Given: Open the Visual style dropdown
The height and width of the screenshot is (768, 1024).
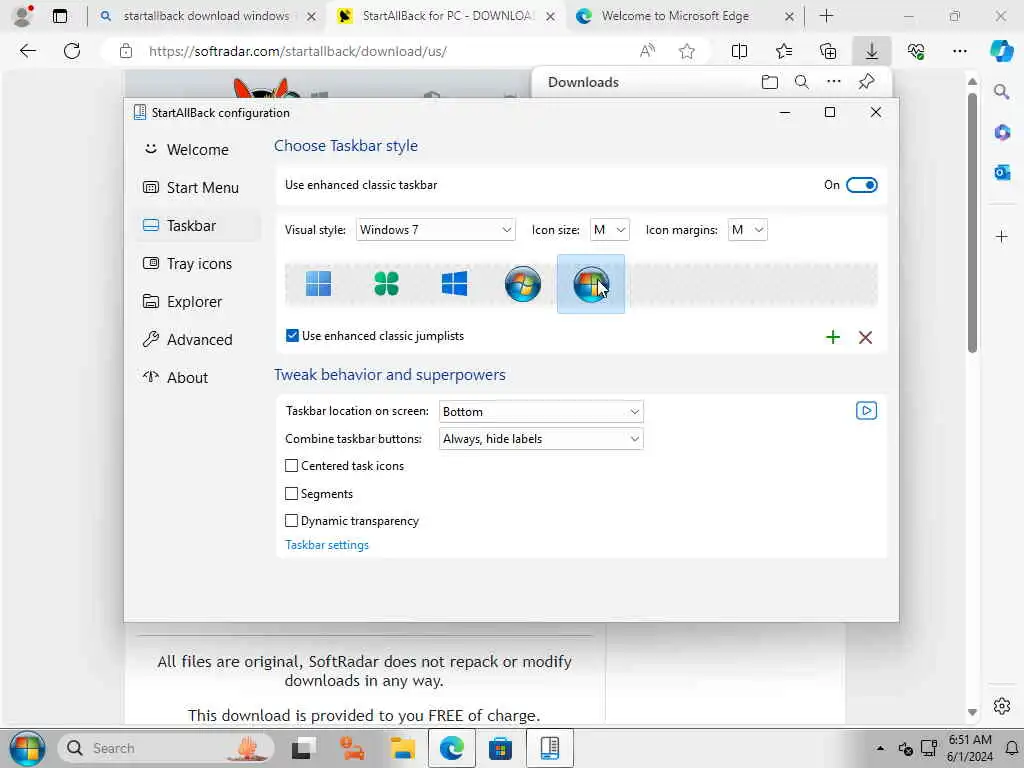Looking at the screenshot, I should point(436,230).
